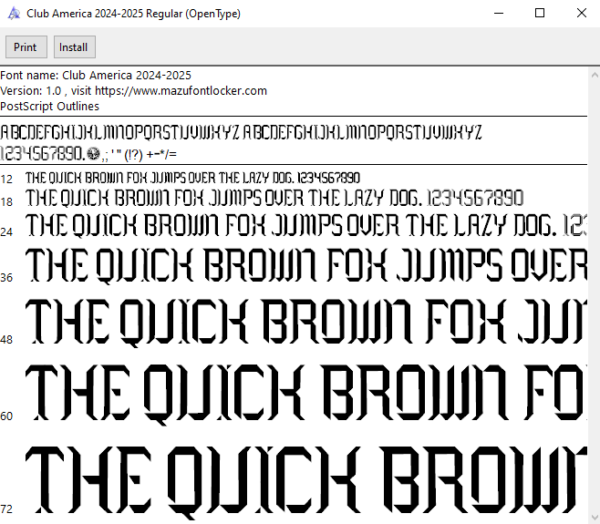Click the 12-point quick brown fox sample

click(x=193, y=178)
